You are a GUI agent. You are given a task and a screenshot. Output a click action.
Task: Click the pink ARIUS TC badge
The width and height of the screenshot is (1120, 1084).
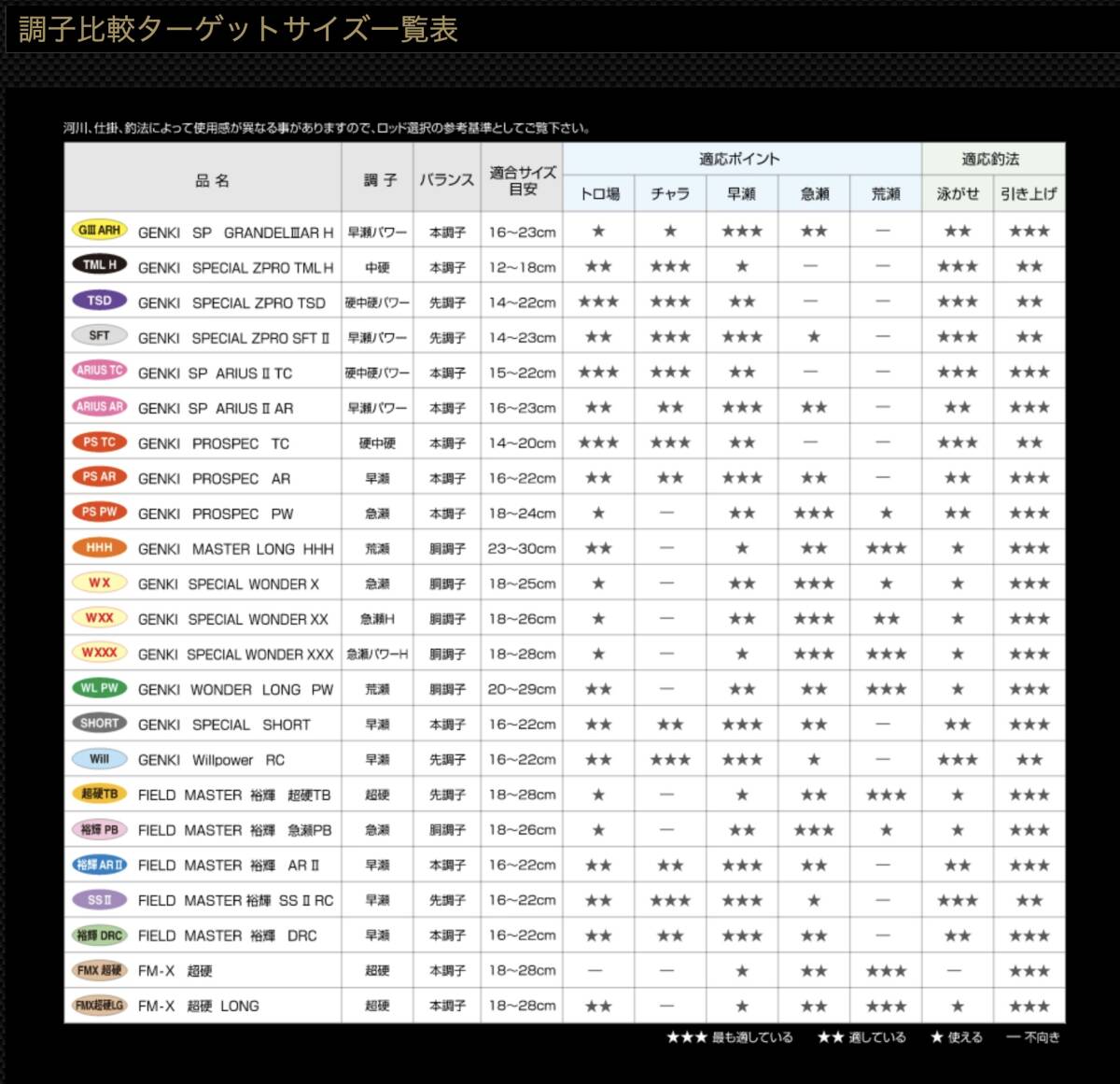[100, 371]
